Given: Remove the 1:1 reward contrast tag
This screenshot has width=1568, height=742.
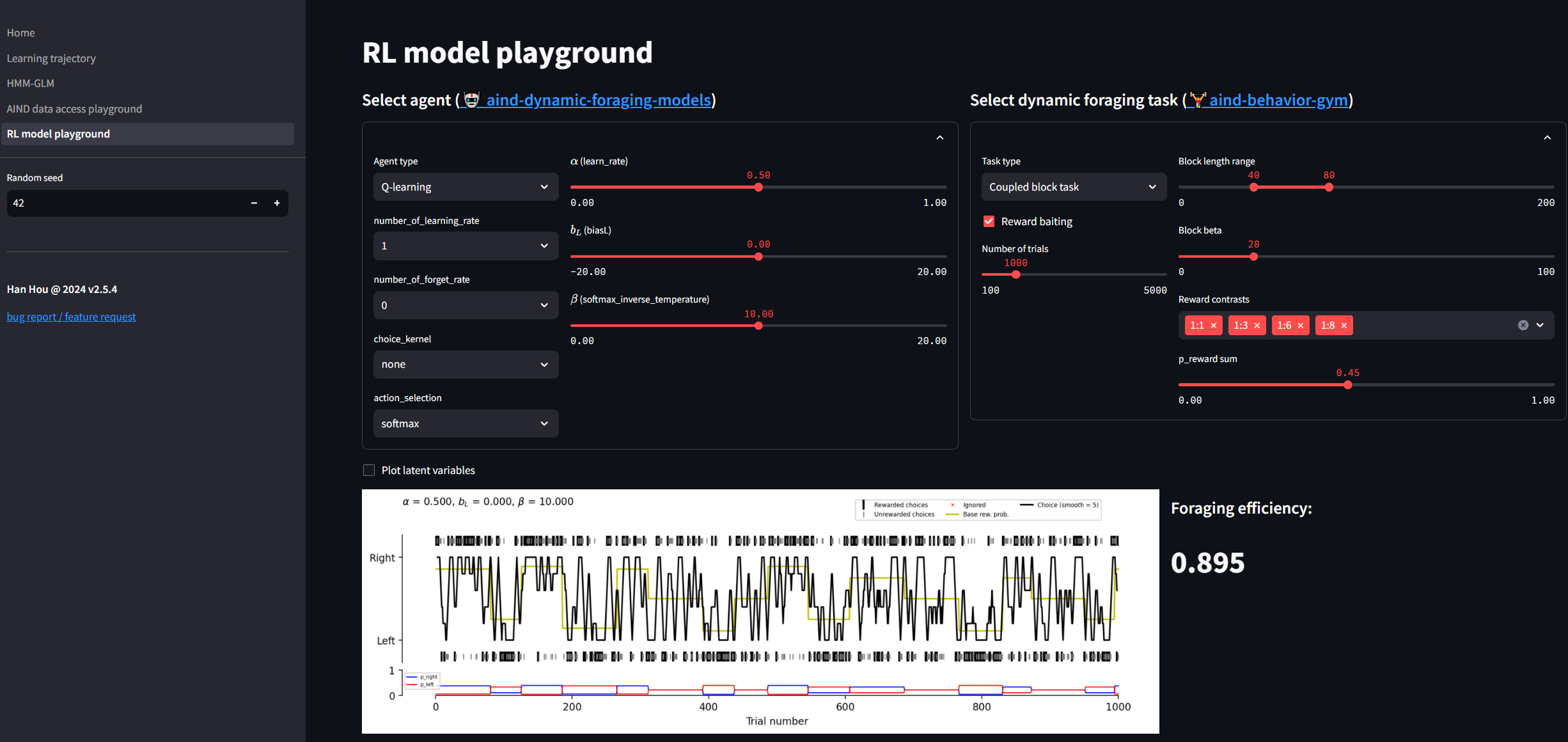Looking at the screenshot, I should point(1213,326).
